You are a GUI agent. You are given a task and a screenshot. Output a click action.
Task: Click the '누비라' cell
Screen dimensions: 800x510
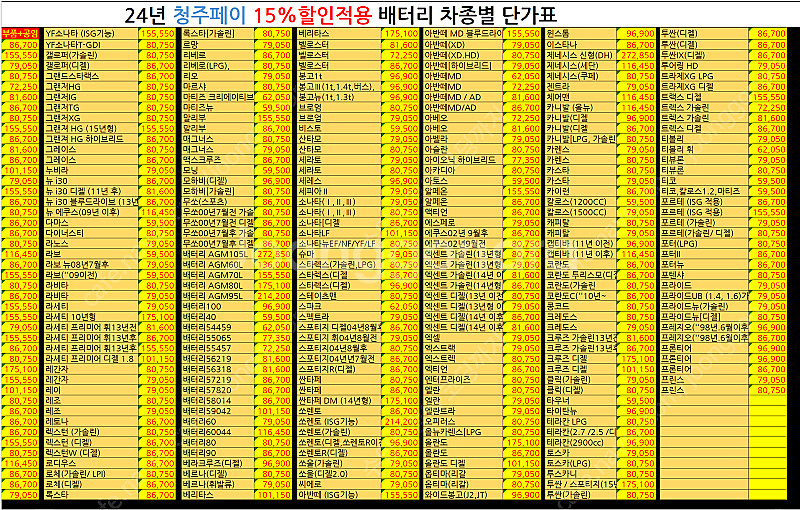(91, 170)
